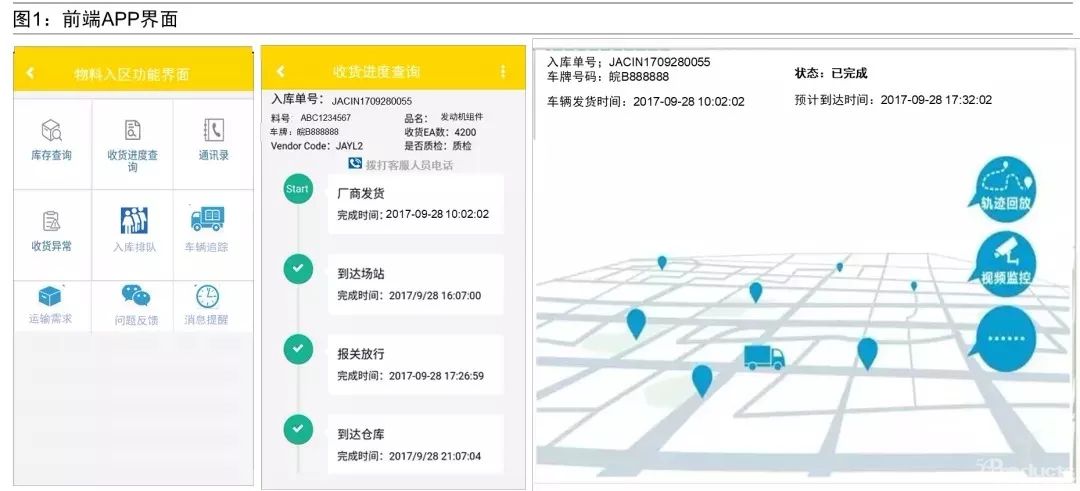The image size is (1080, 491).
Task: Open three-dot overflow menu in header
Action: click(503, 71)
